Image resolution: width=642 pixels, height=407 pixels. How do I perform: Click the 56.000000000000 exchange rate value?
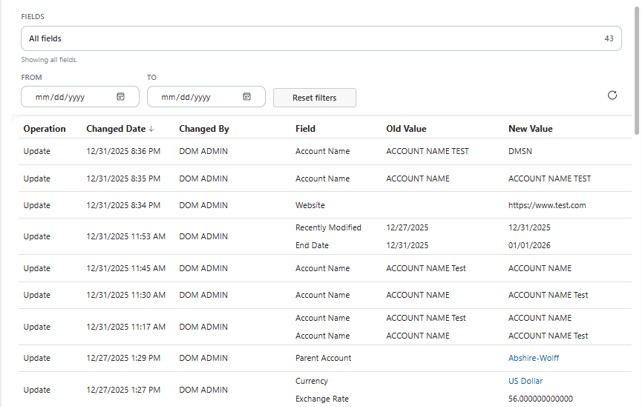(x=540, y=399)
